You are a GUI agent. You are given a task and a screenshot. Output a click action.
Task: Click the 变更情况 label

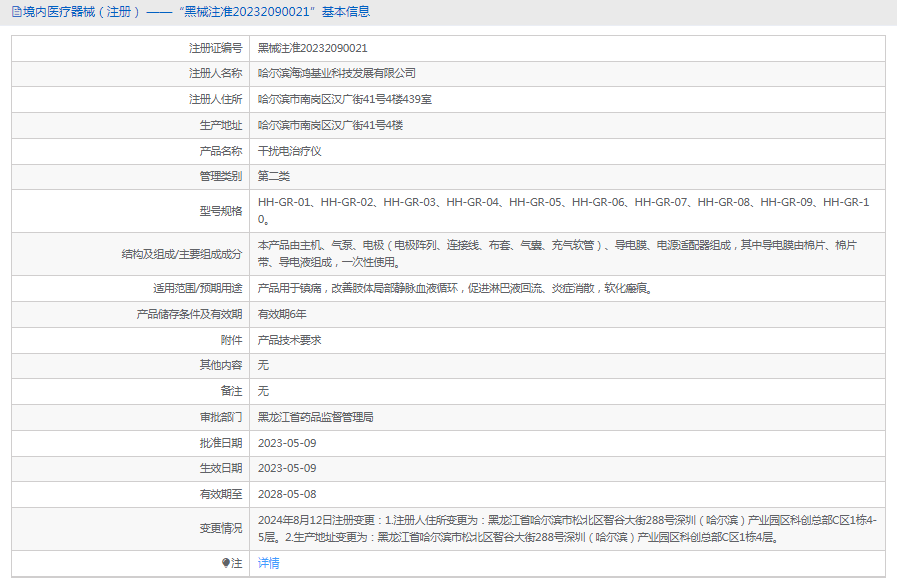click(x=221, y=529)
